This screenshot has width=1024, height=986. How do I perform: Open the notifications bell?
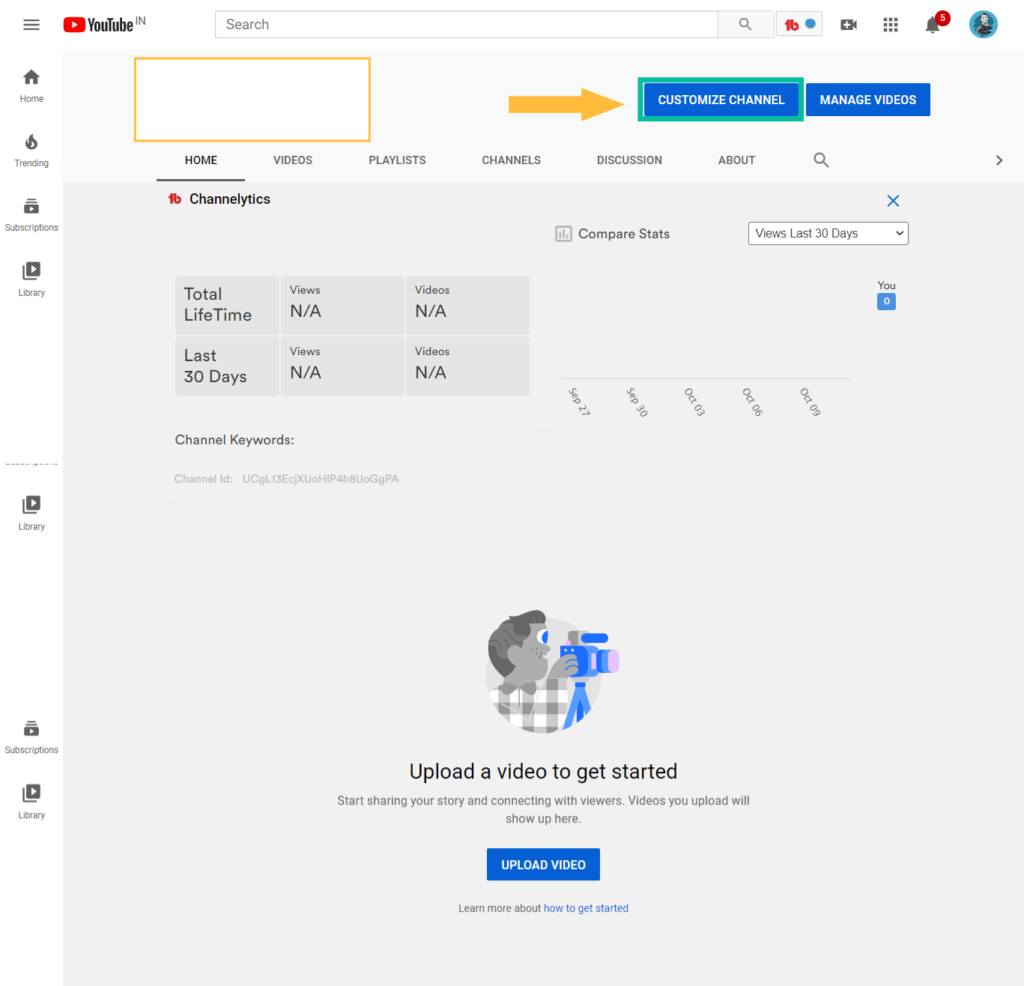point(933,25)
